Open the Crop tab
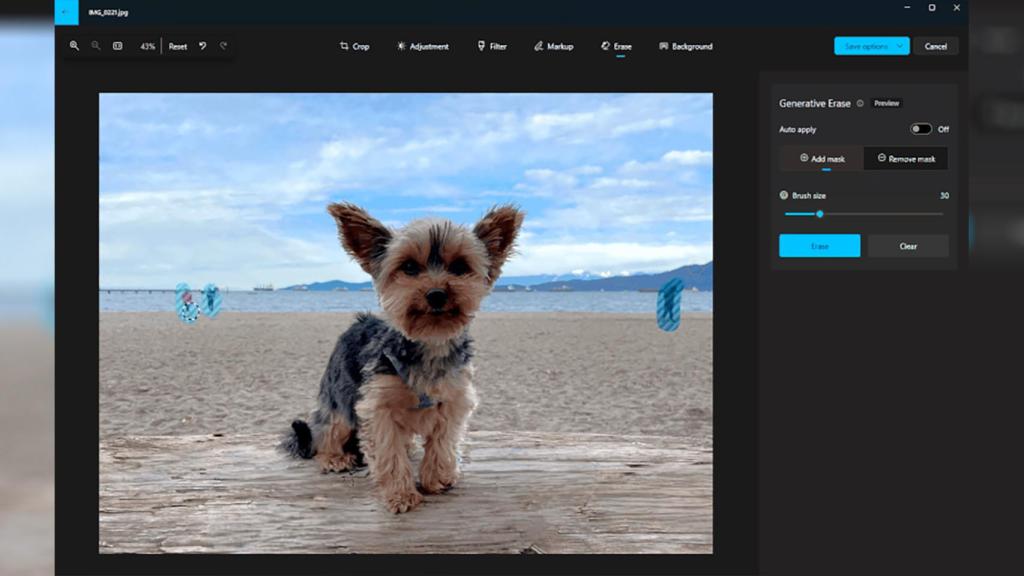1024x576 pixels. 354,46
